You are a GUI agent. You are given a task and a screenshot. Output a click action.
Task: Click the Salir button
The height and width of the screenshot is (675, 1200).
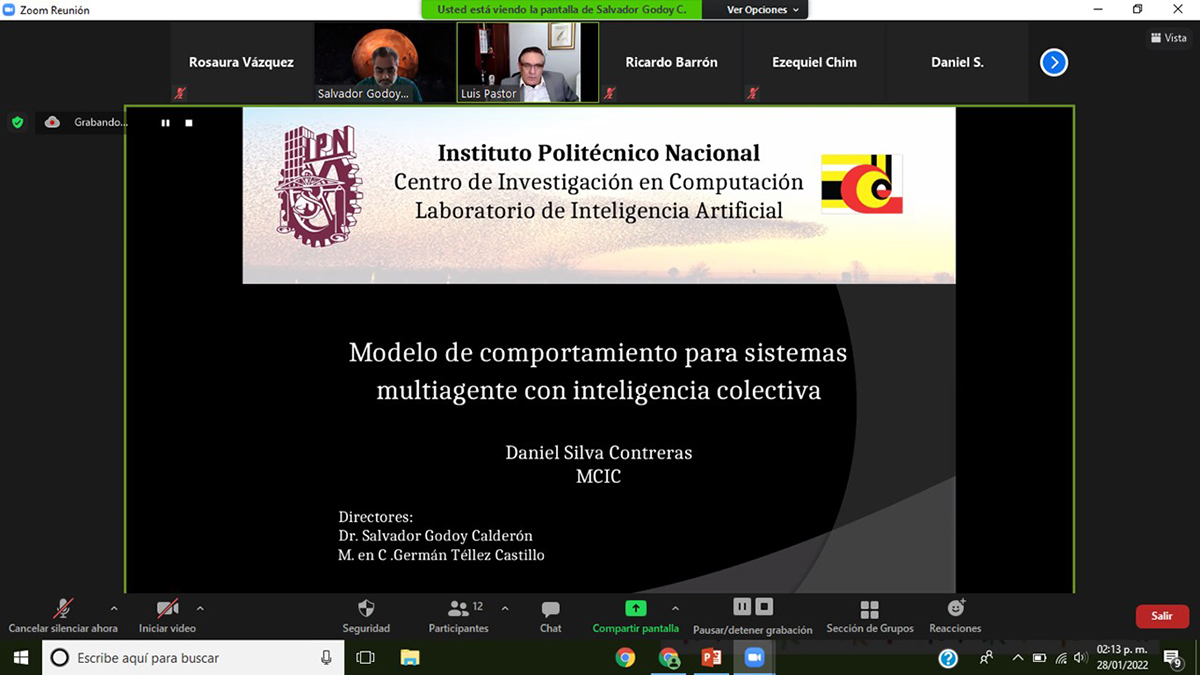[1162, 616]
